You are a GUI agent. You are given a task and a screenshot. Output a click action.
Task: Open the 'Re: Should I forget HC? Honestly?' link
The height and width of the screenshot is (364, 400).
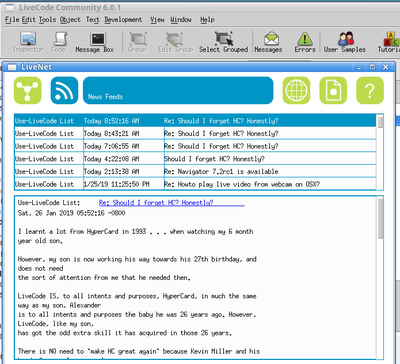point(172,203)
